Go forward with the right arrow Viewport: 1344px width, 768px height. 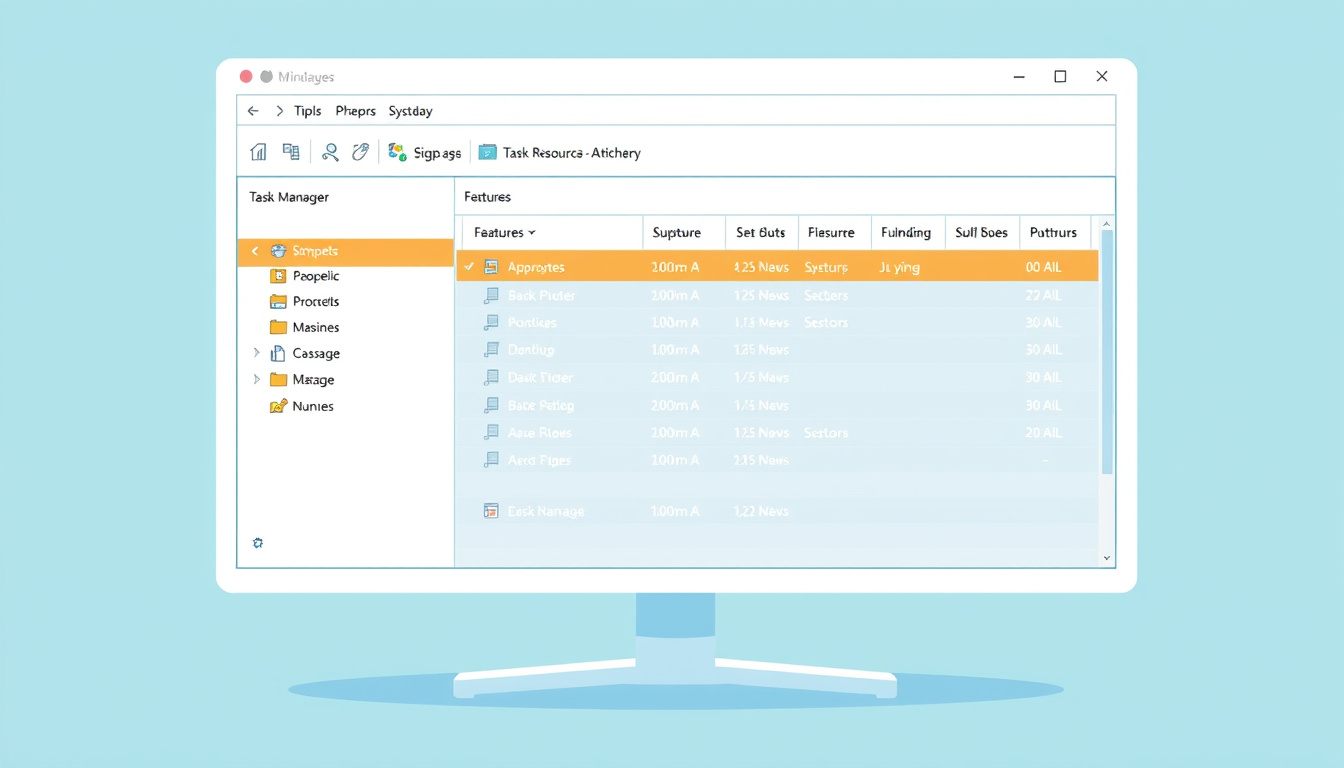tap(280, 111)
